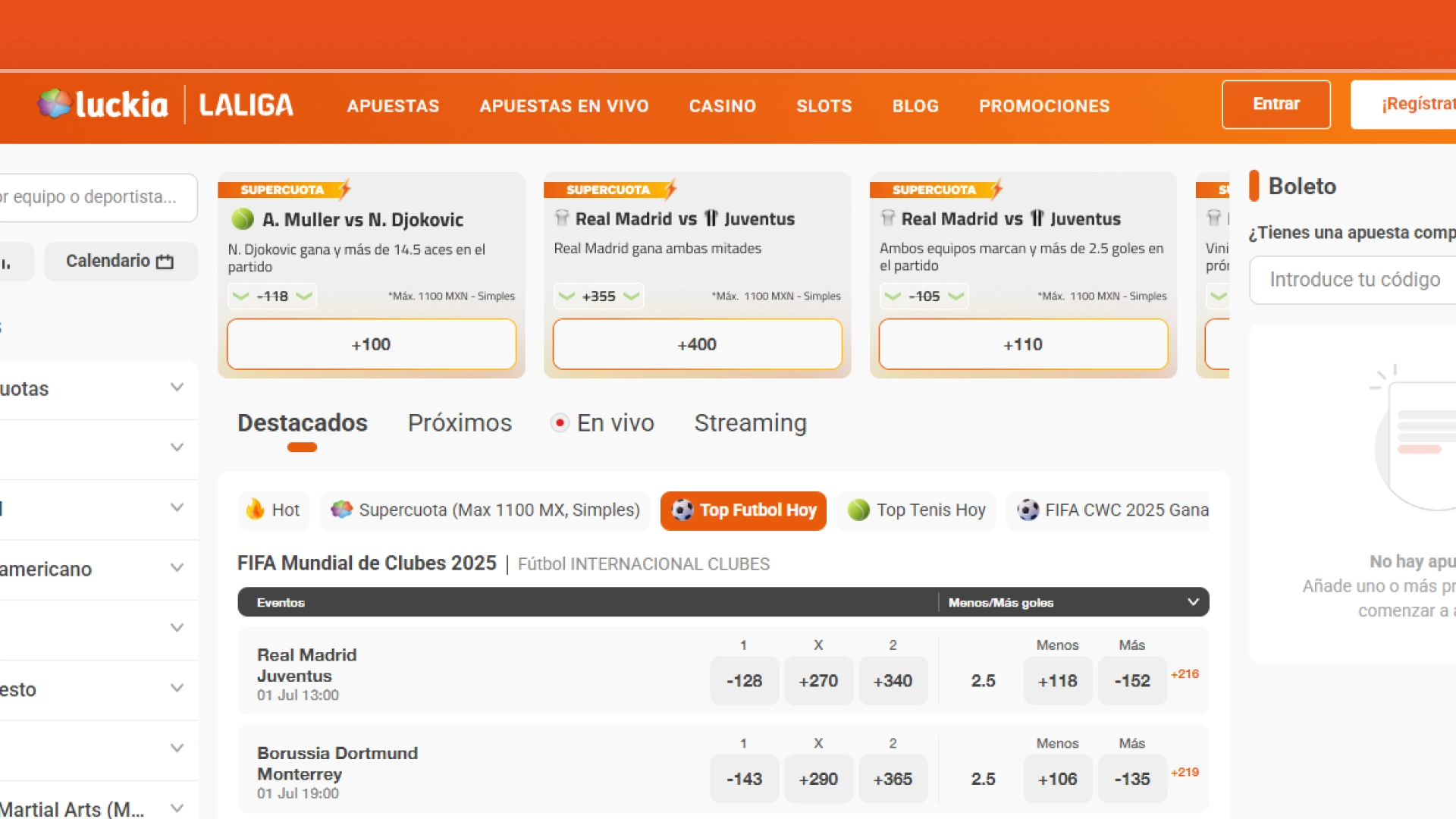Expand the Martial Arts sidebar section chevron
1456x819 pixels.
[x=177, y=808]
